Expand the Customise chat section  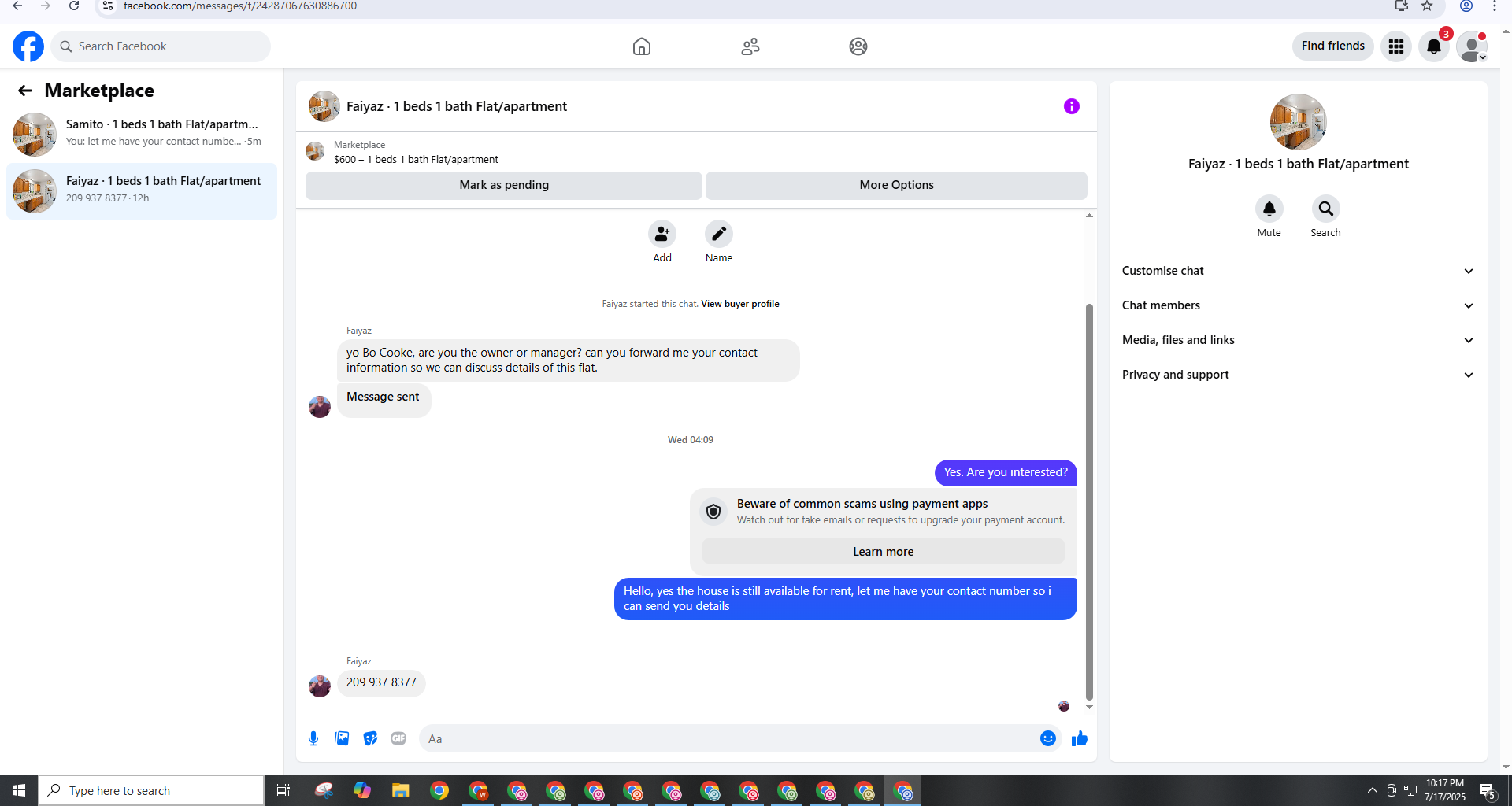point(1298,271)
